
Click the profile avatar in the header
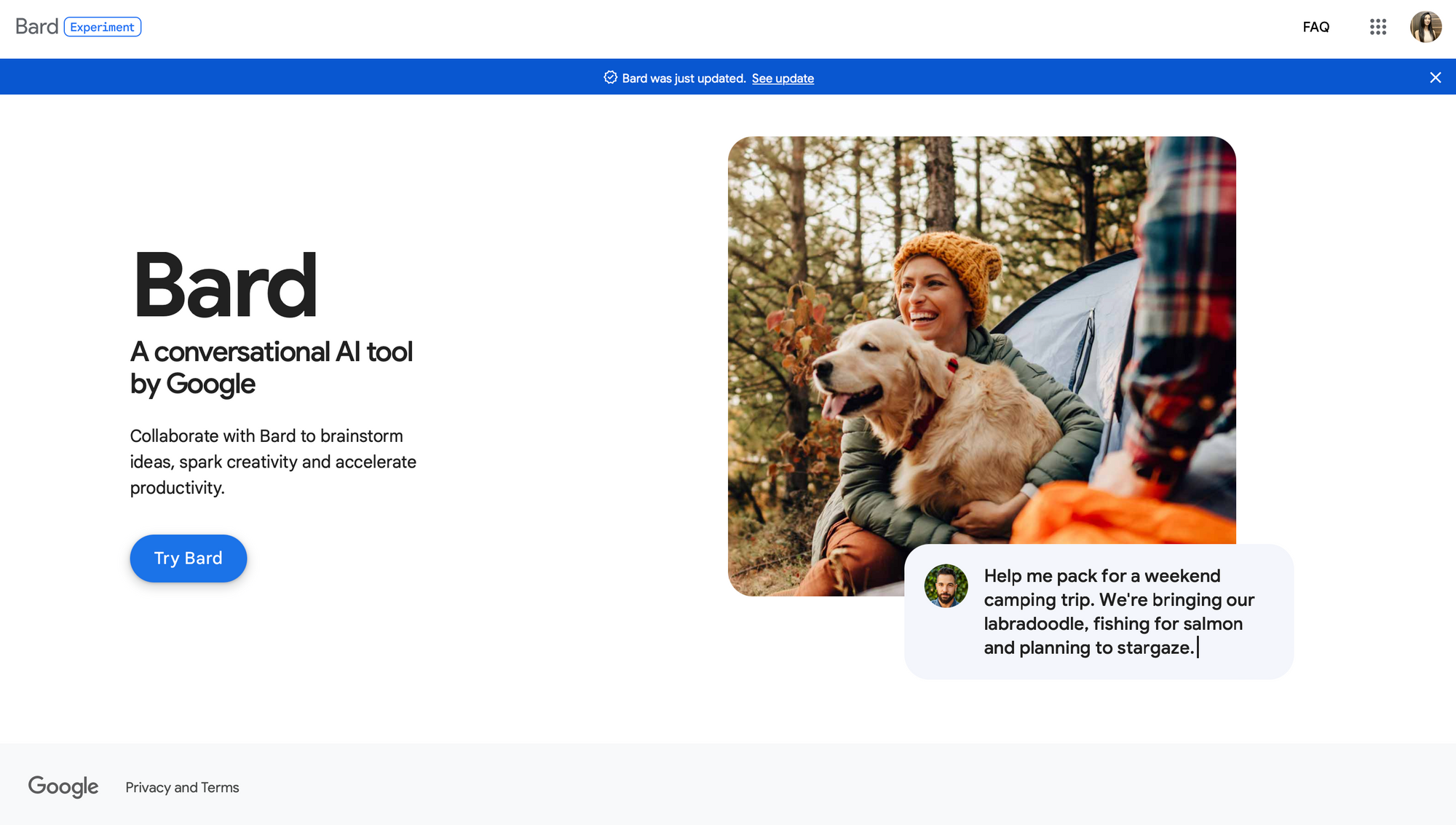tap(1425, 27)
